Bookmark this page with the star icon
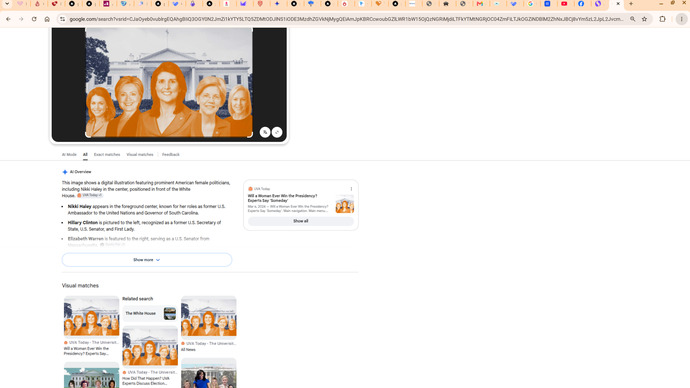 [644, 19]
